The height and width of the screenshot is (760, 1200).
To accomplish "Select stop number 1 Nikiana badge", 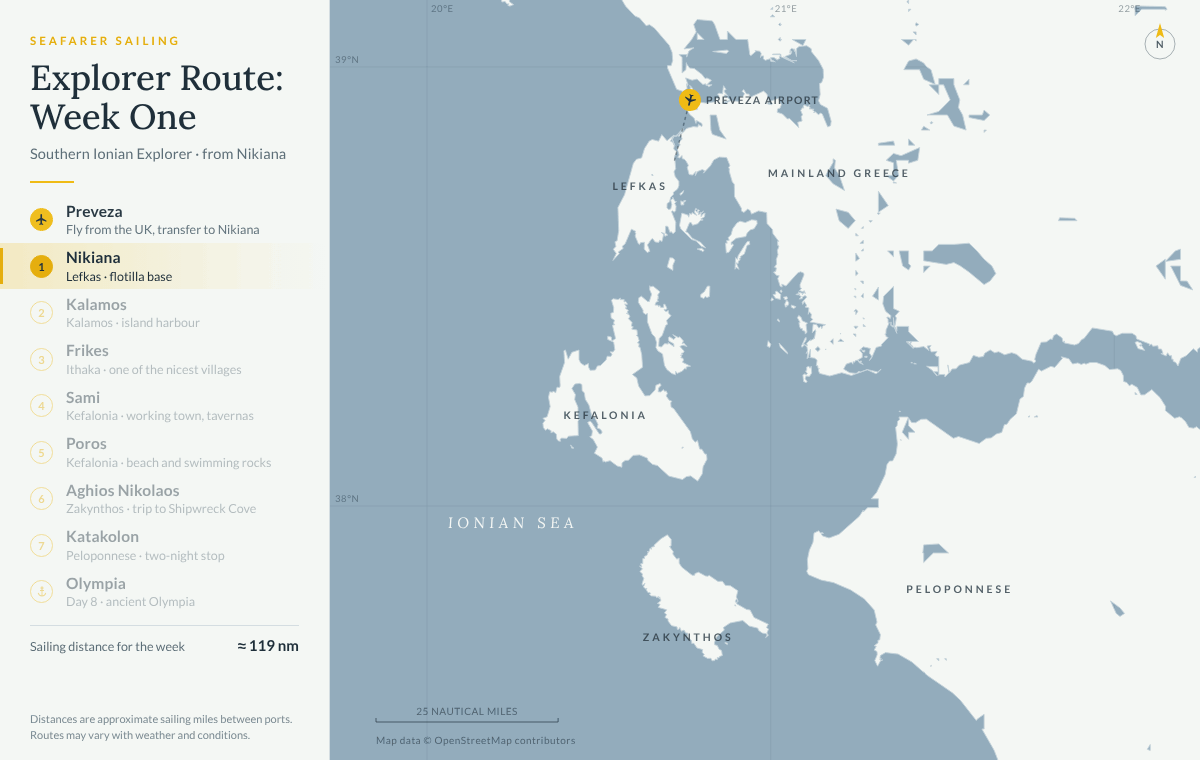I will pos(41,266).
